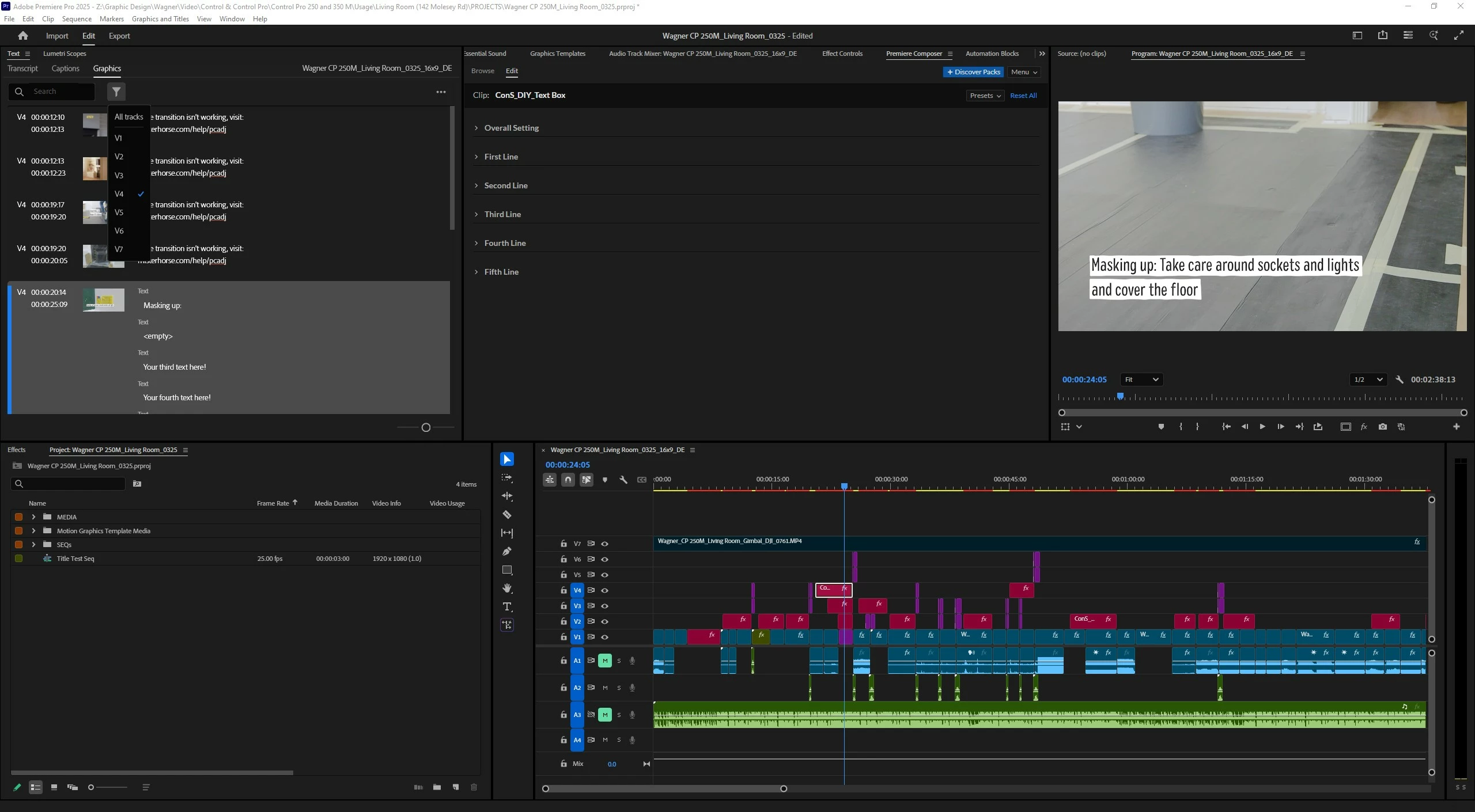Toggle mute on audio track A1
This screenshot has height=812, width=1475.
point(604,661)
